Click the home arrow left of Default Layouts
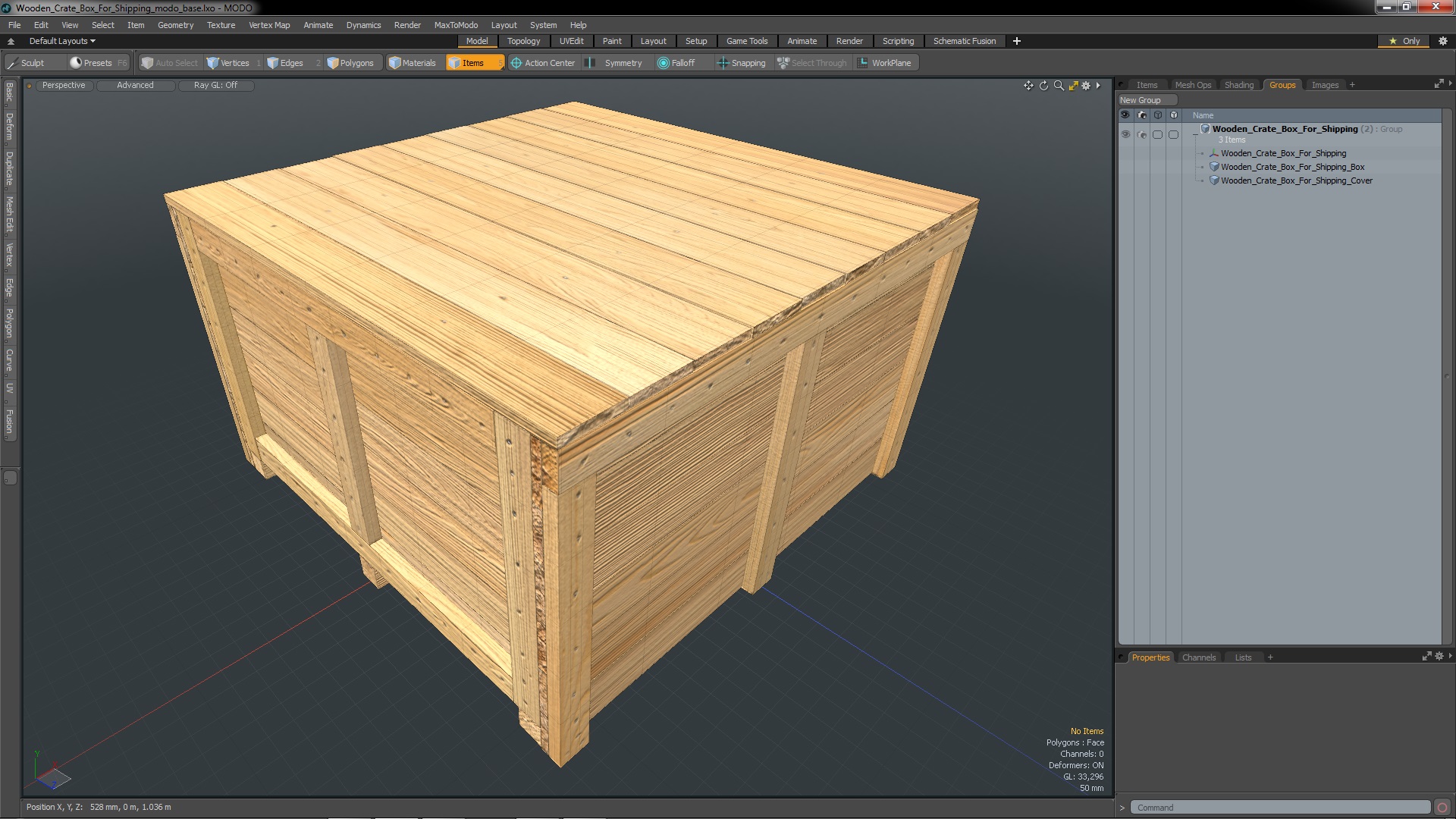Viewport: 1456px width, 819px height. pyautogui.click(x=11, y=41)
